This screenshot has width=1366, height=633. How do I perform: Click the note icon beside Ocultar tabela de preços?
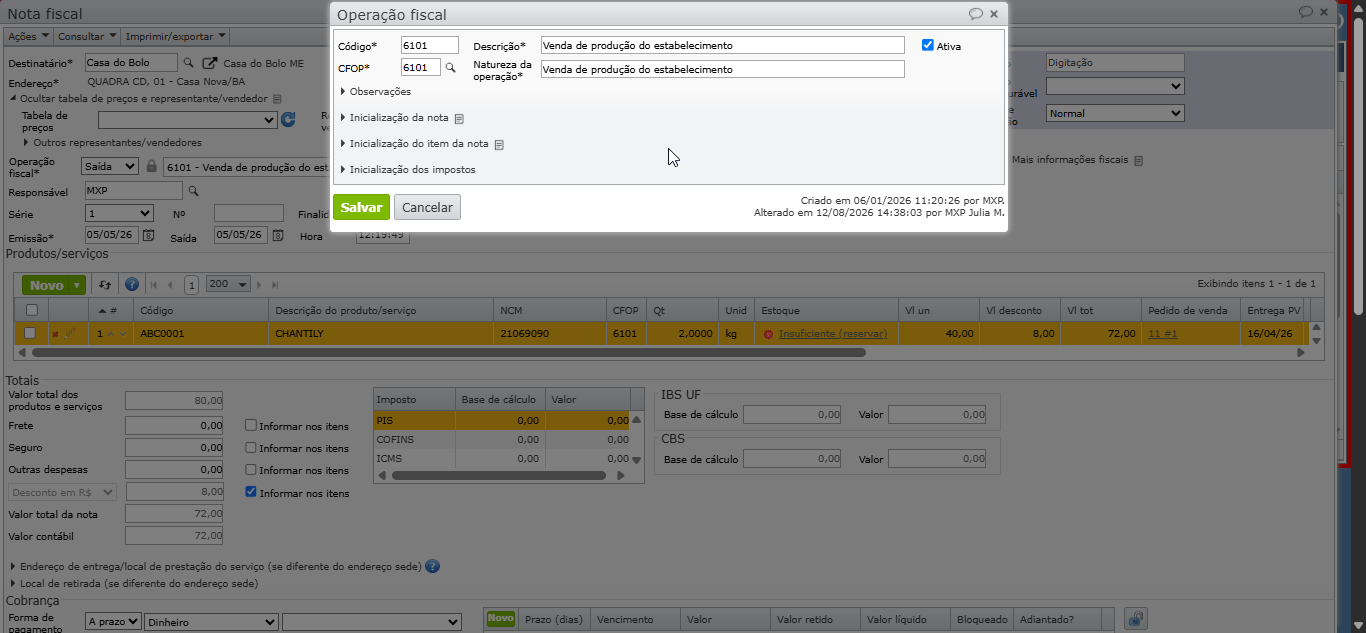pos(277,99)
